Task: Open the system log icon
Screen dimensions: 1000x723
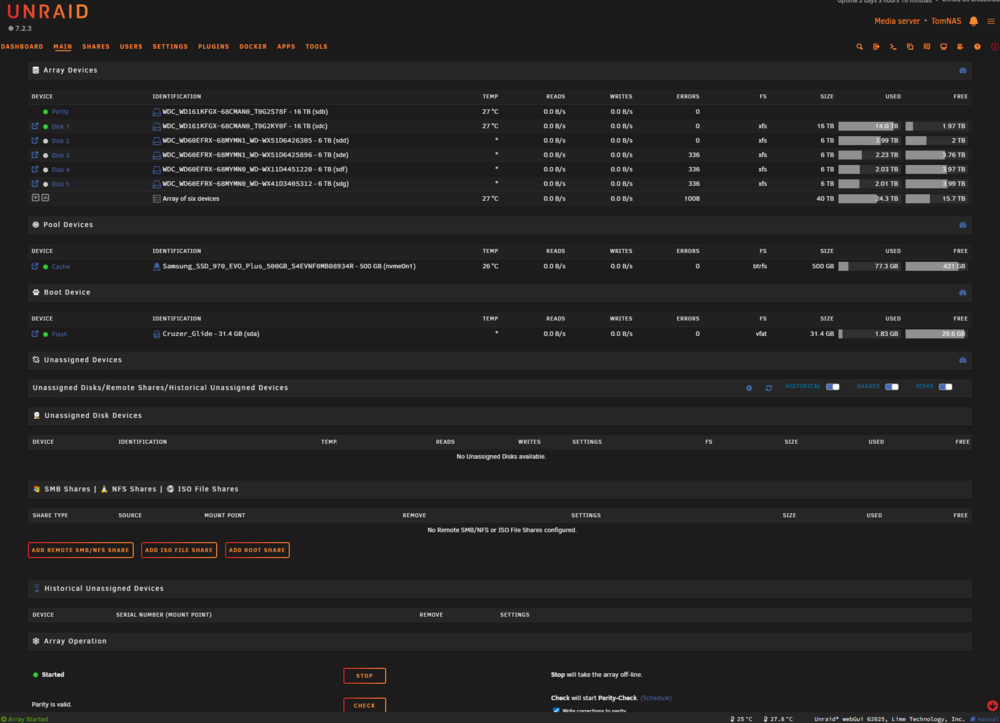Action: [x=960, y=47]
